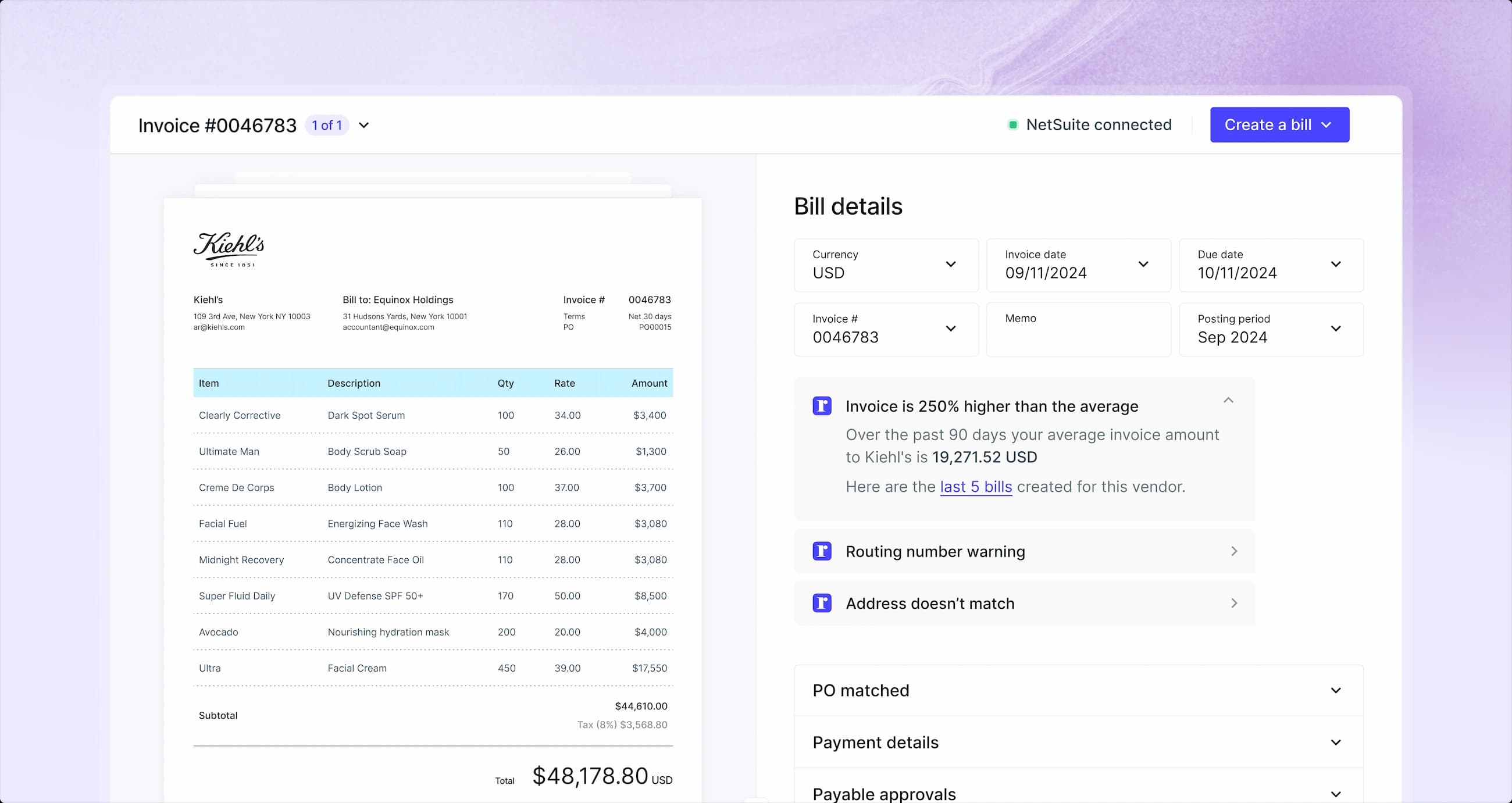The image size is (1512, 803).
Task: Open the invoice selector chevron beside 1 of 1
Action: [364, 125]
